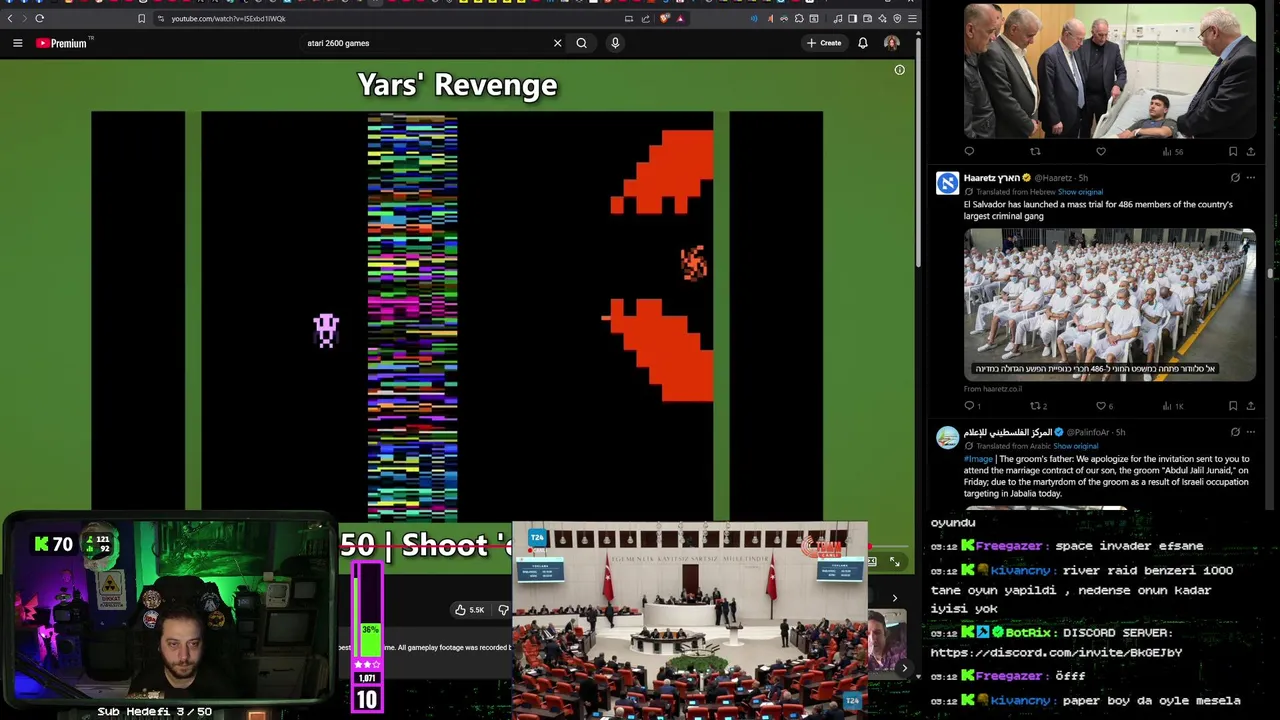1280x720 pixels.
Task: Enter fullscreen on the YouTube player
Action: coord(894,562)
